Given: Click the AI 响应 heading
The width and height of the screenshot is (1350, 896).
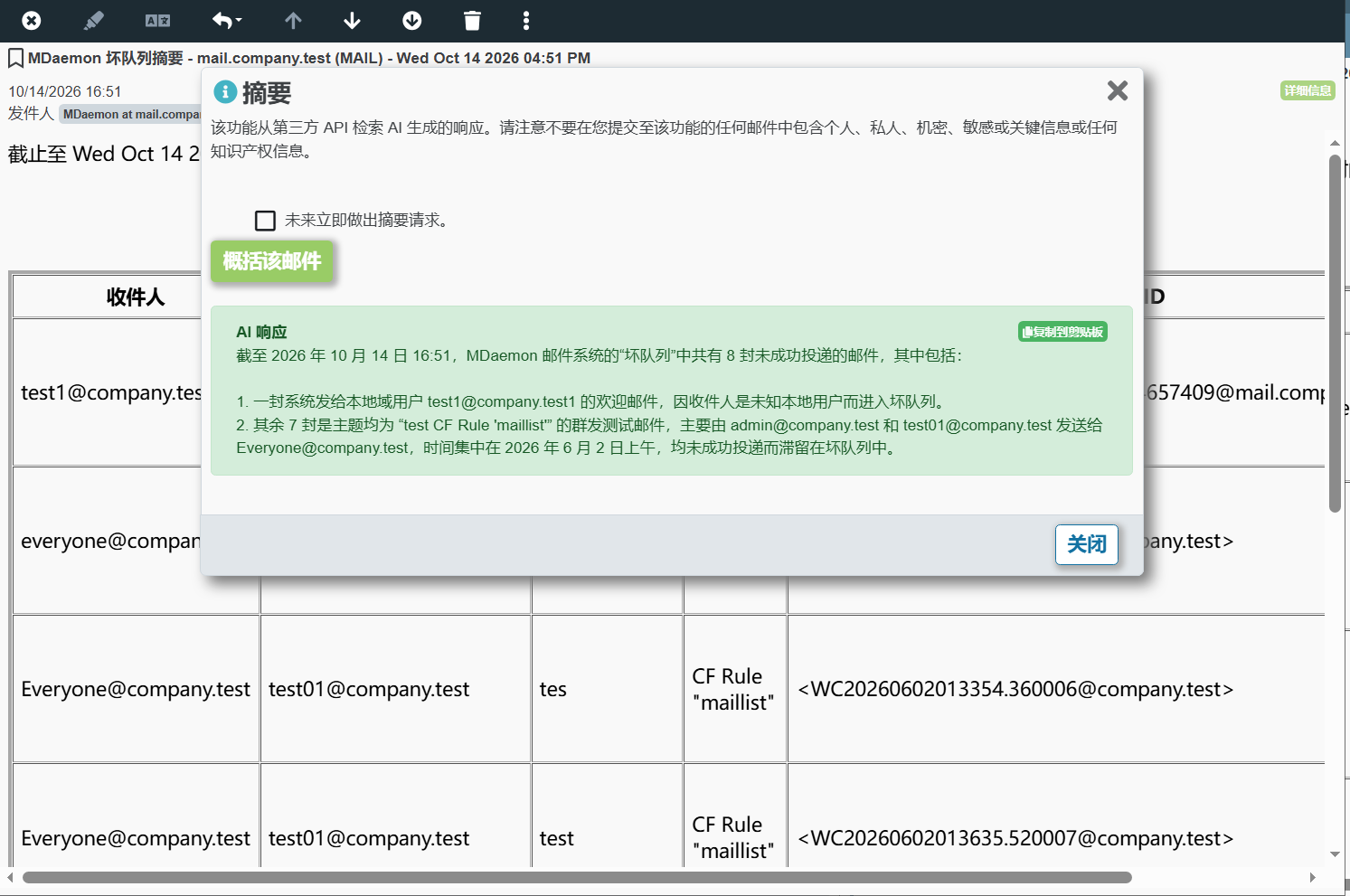Looking at the screenshot, I should pos(261,332).
